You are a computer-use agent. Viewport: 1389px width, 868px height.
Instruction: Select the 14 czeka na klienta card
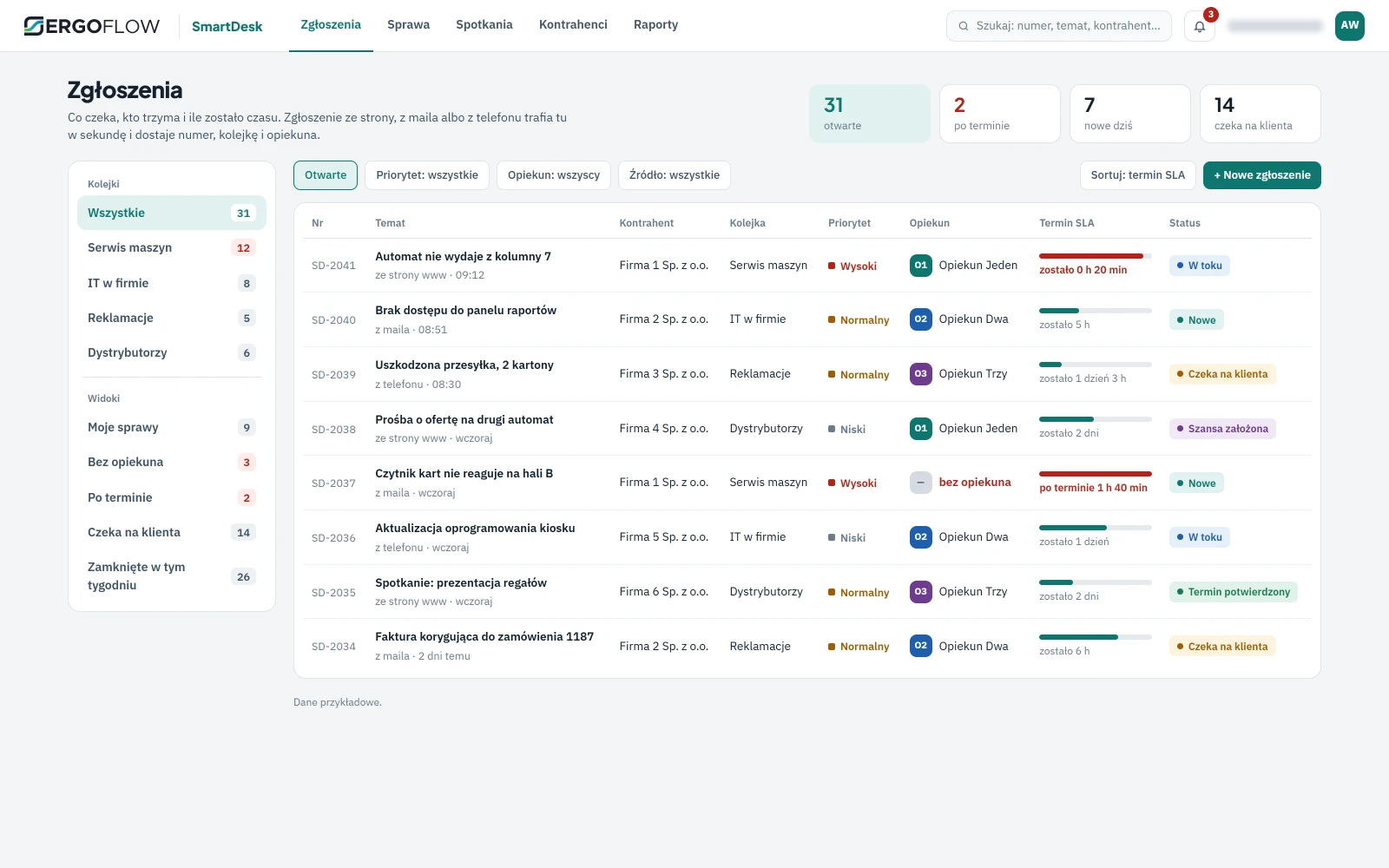pos(1261,114)
